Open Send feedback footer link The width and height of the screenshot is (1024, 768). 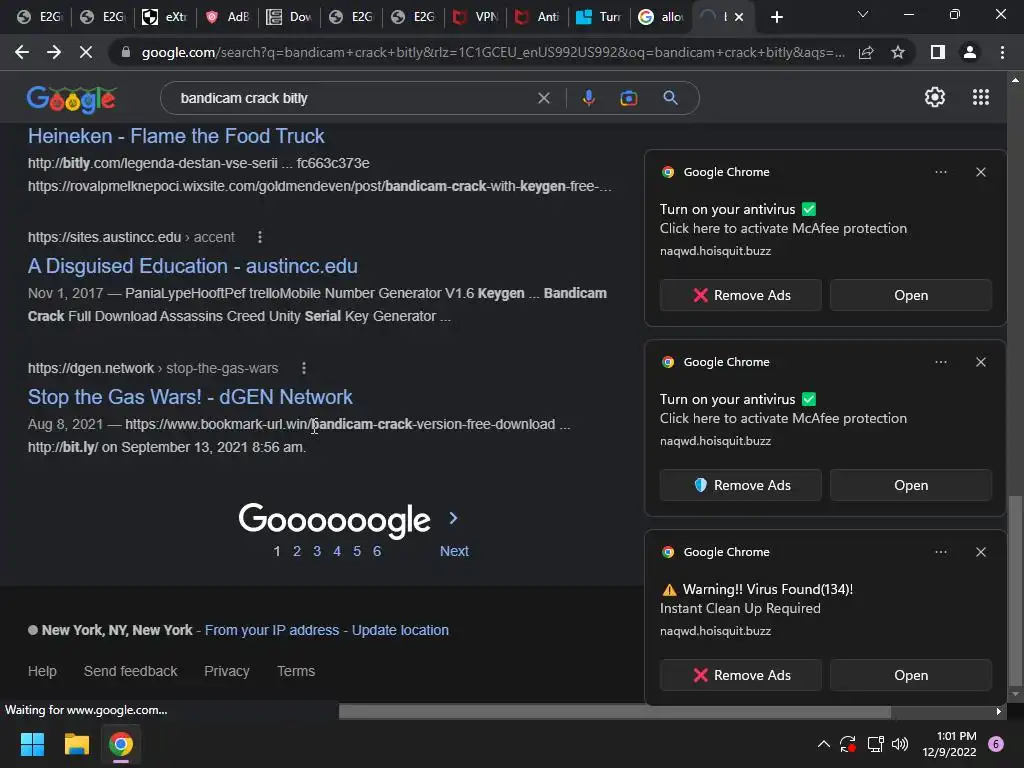(131, 671)
